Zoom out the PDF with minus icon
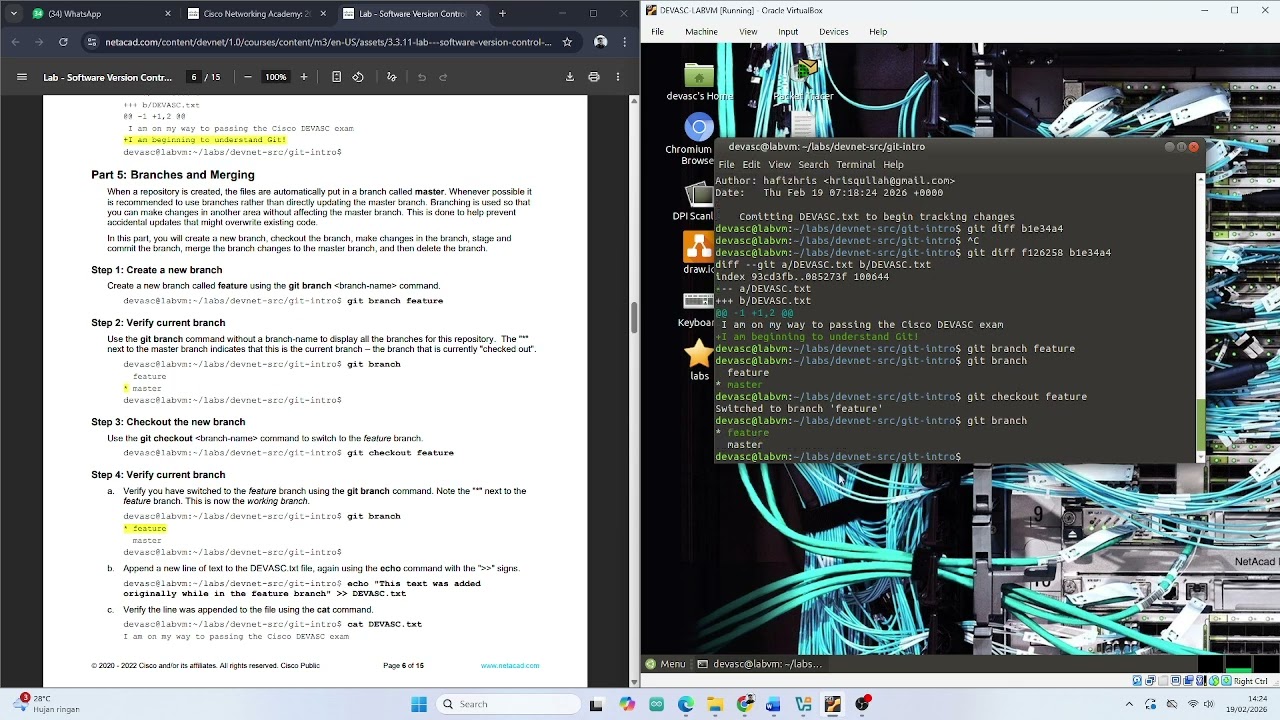The image size is (1280, 720). (x=247, y=77)
